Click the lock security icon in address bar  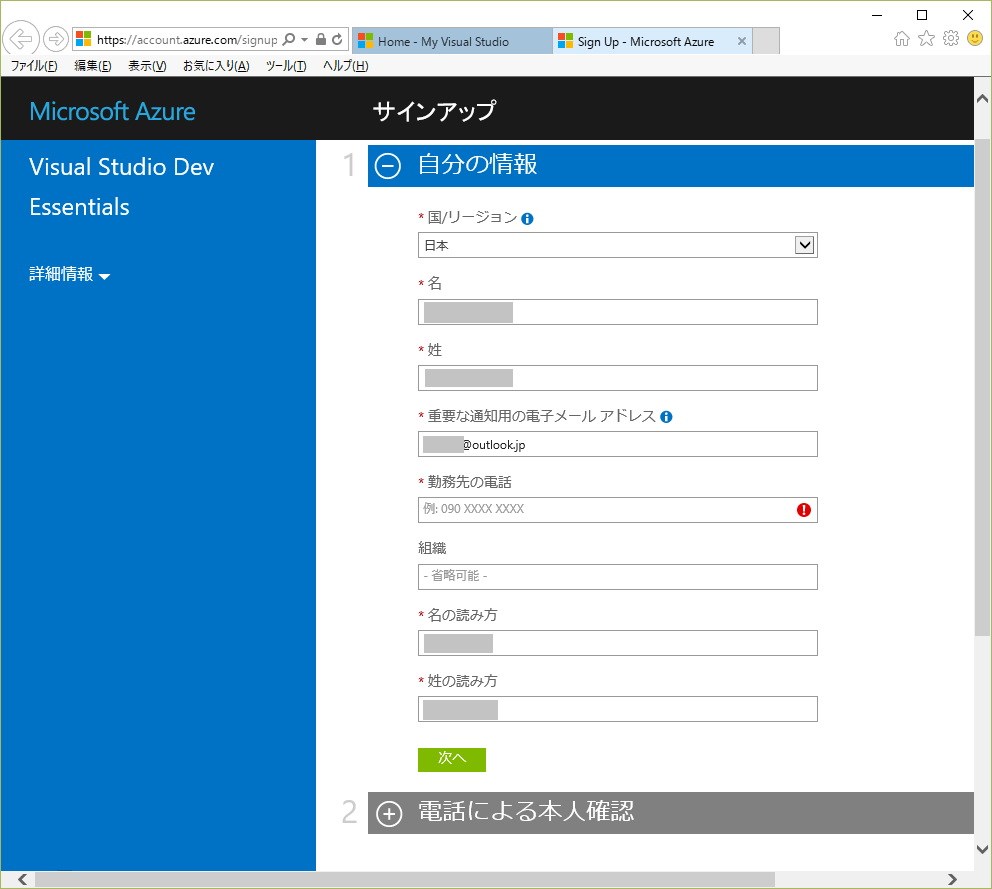[x=321, y=39]
